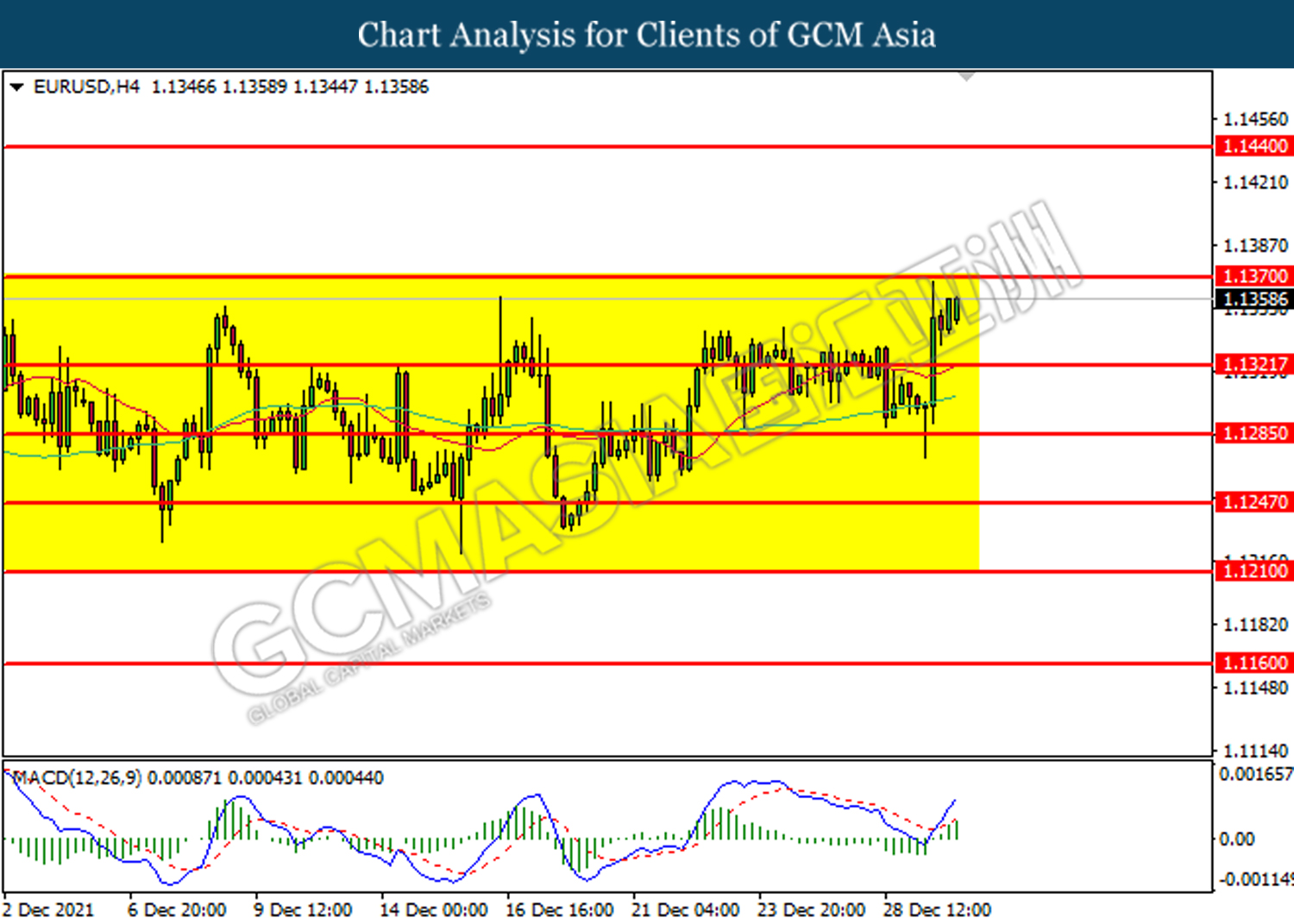Select the MACD 0.00 zero-level axis value
Screen dimensions: 1294x924
1237,839
